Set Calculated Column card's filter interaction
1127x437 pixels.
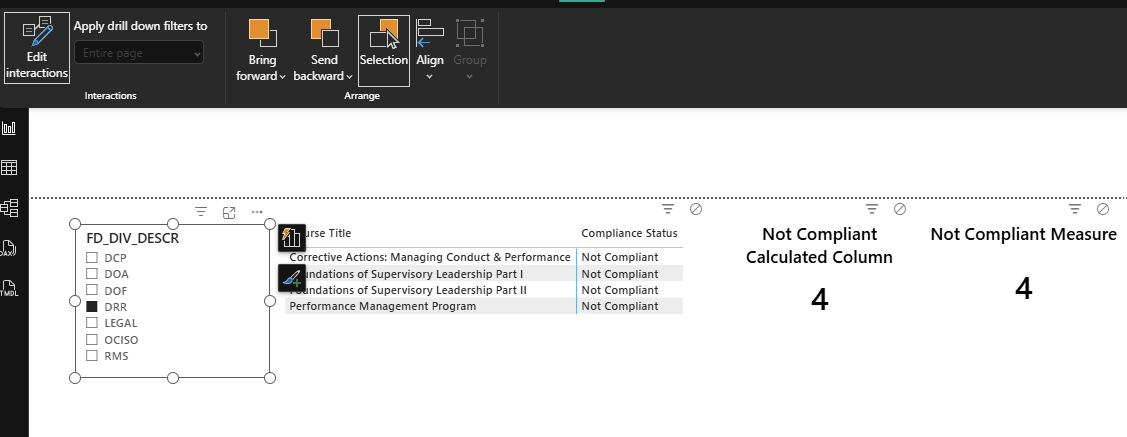pyautogui.click(x=872, y=208)
